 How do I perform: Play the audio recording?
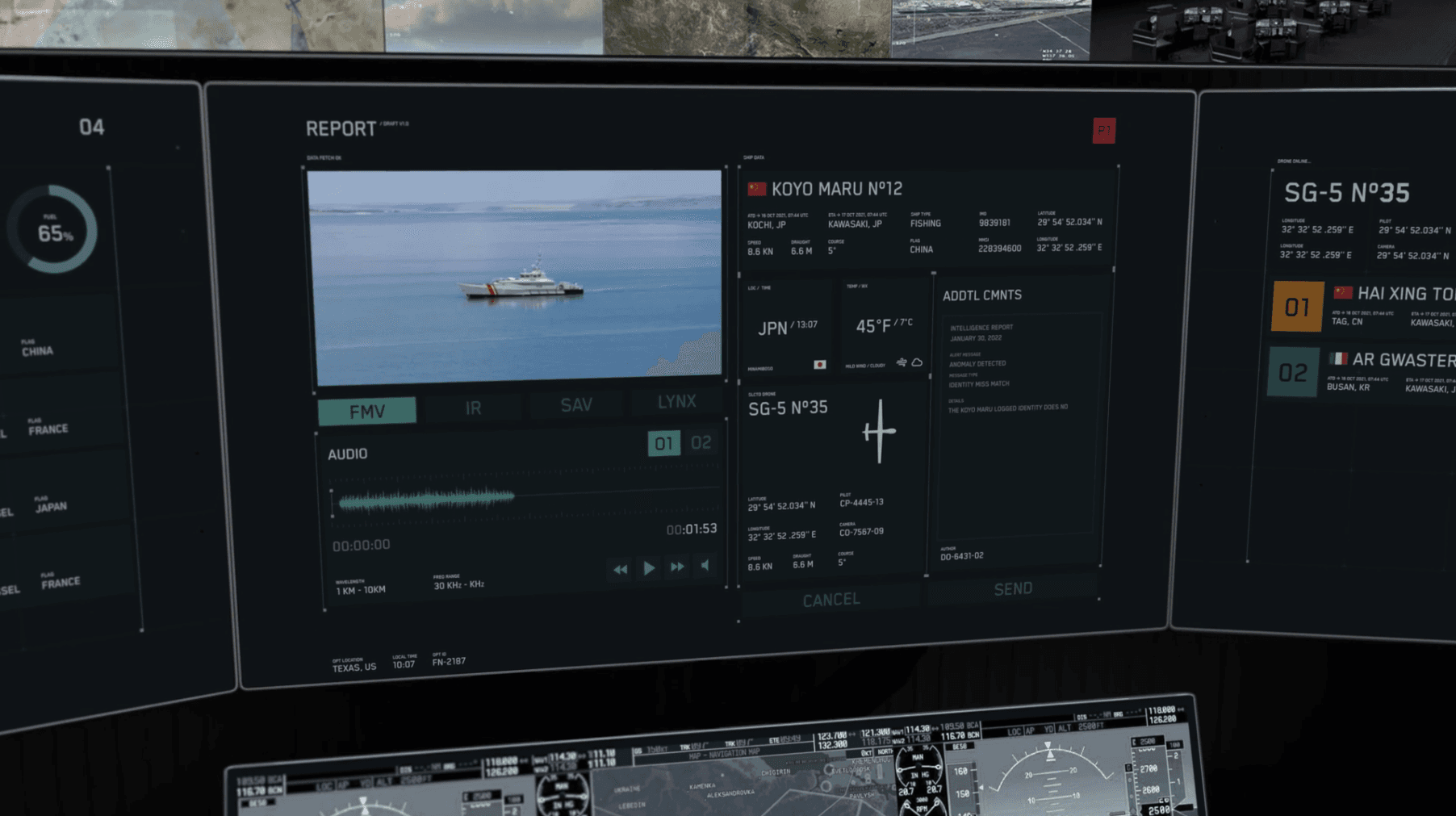[649, 568]
